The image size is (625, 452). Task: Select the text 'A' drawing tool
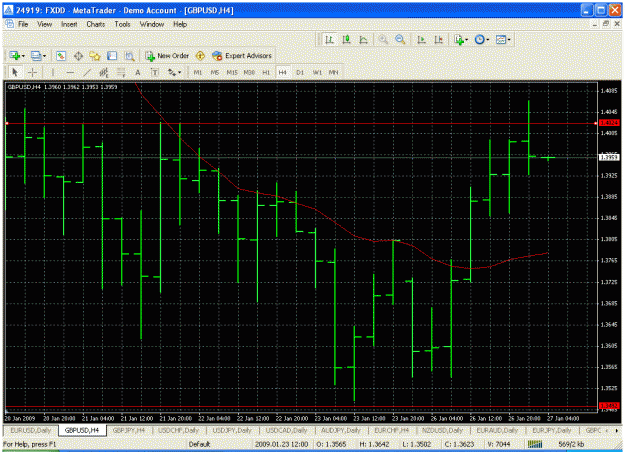click(x=138, y=72)
